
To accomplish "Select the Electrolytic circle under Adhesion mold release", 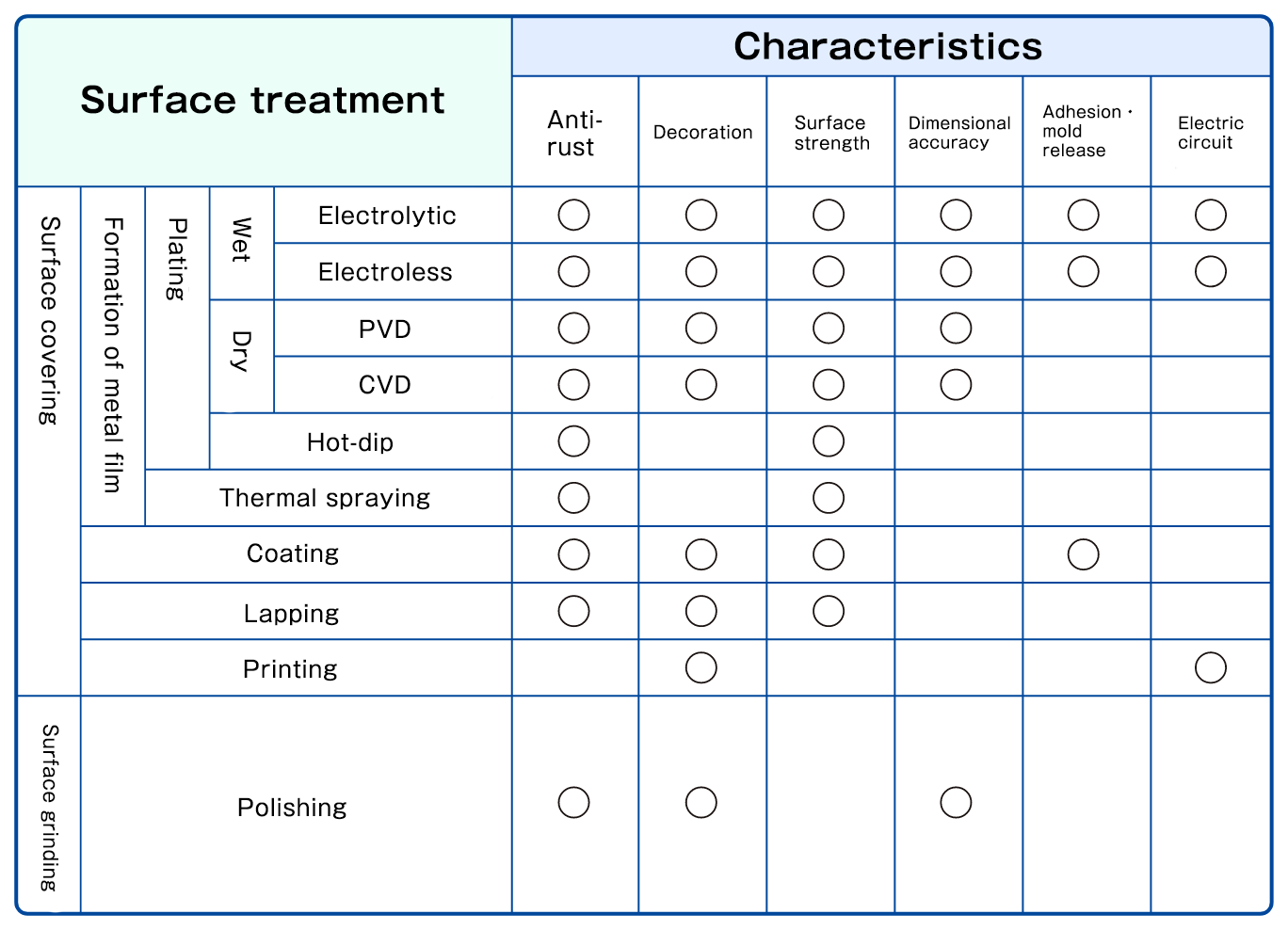I will coord(1083,216).
